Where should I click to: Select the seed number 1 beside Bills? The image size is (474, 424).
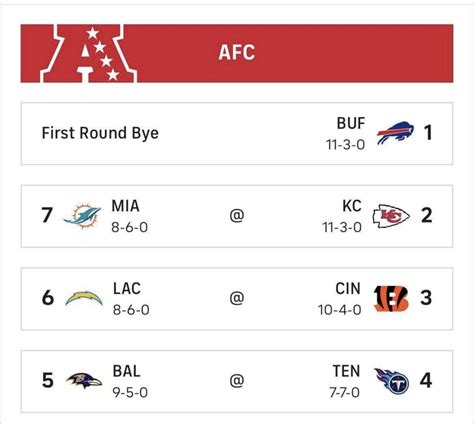[428, 133]
